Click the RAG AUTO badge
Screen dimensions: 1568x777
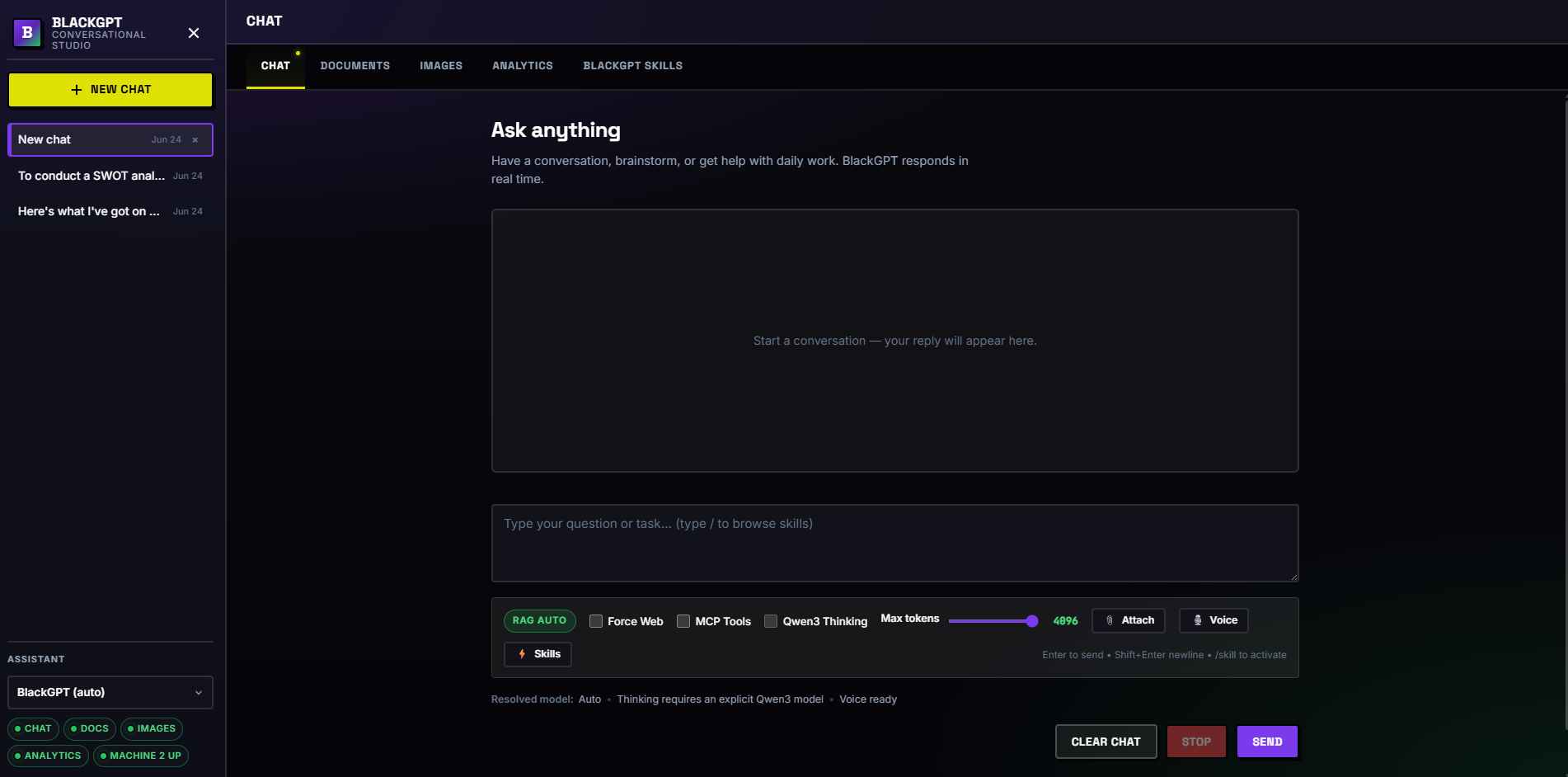click(540, 620)
